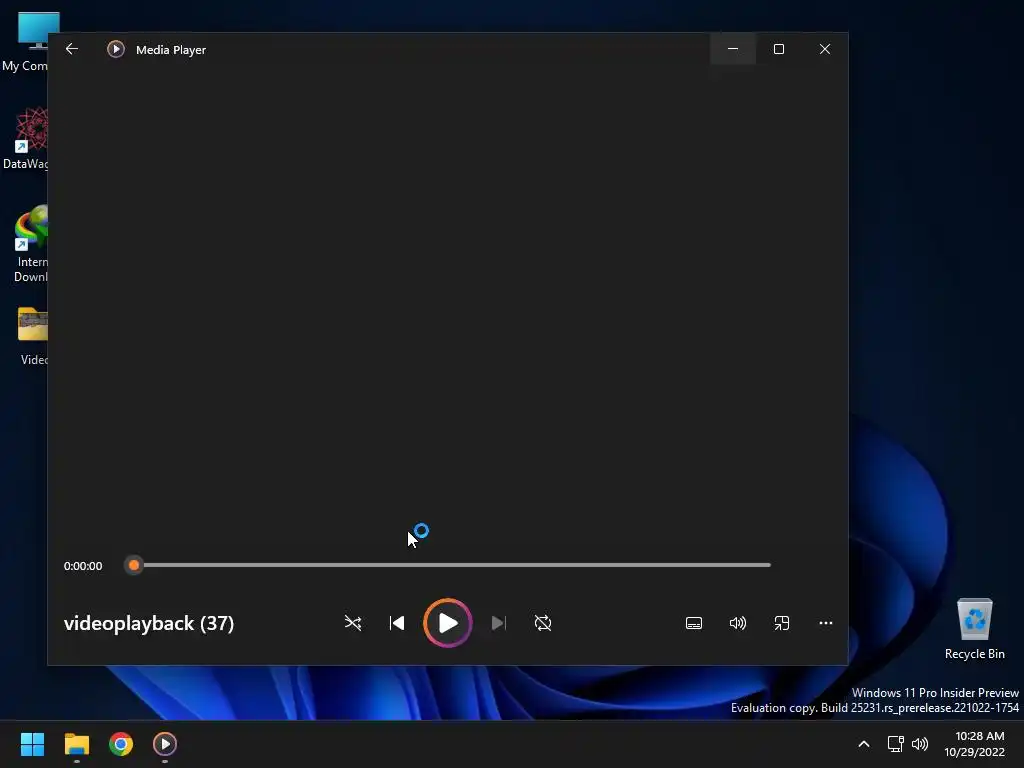
Task: Select the My Computer desktop icon
Action: [x=25, y=42]
